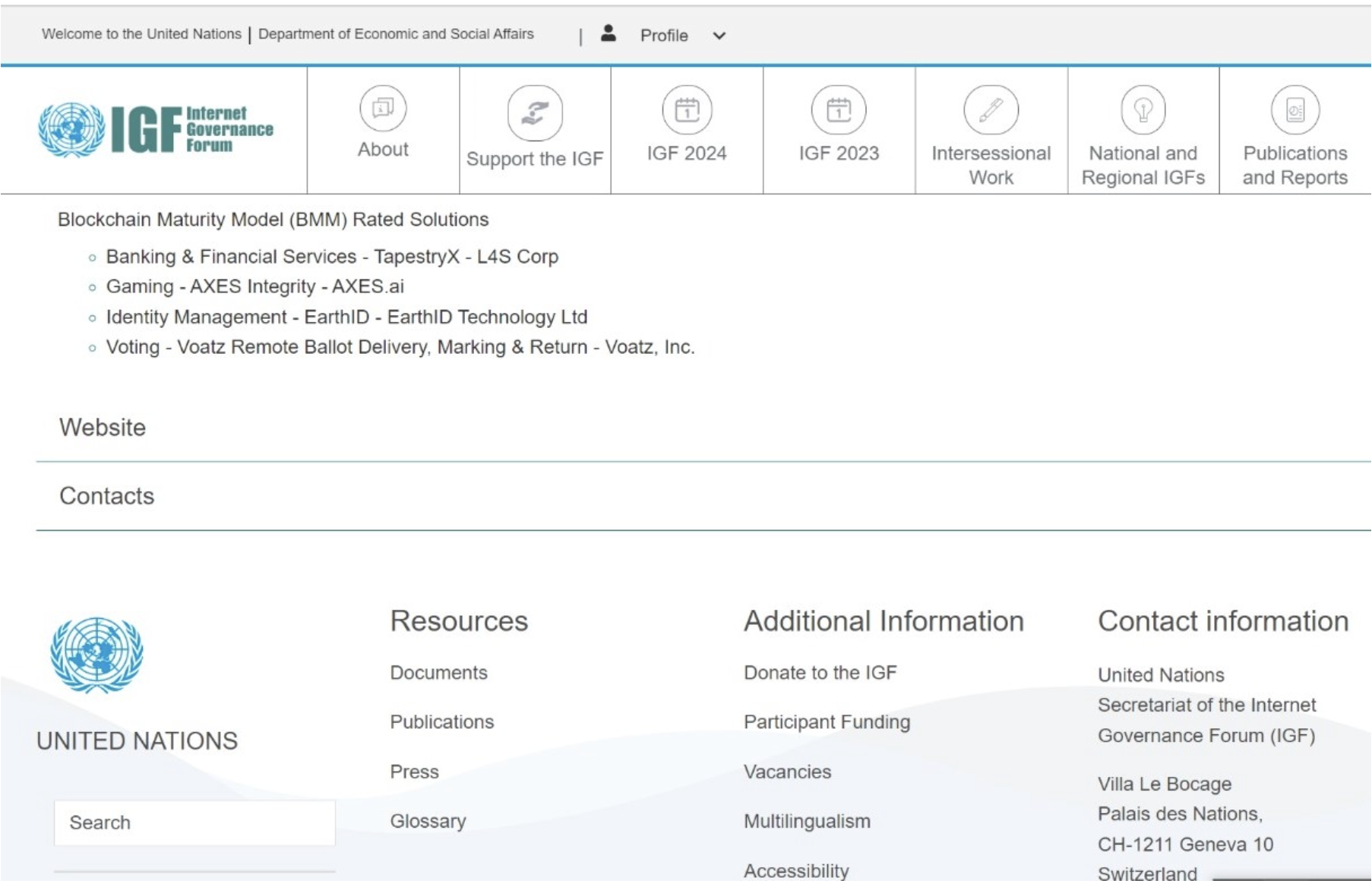This screenshot has height=890, width=1372.
Task: Expand the Website section
Action: [x=103, y=428]
